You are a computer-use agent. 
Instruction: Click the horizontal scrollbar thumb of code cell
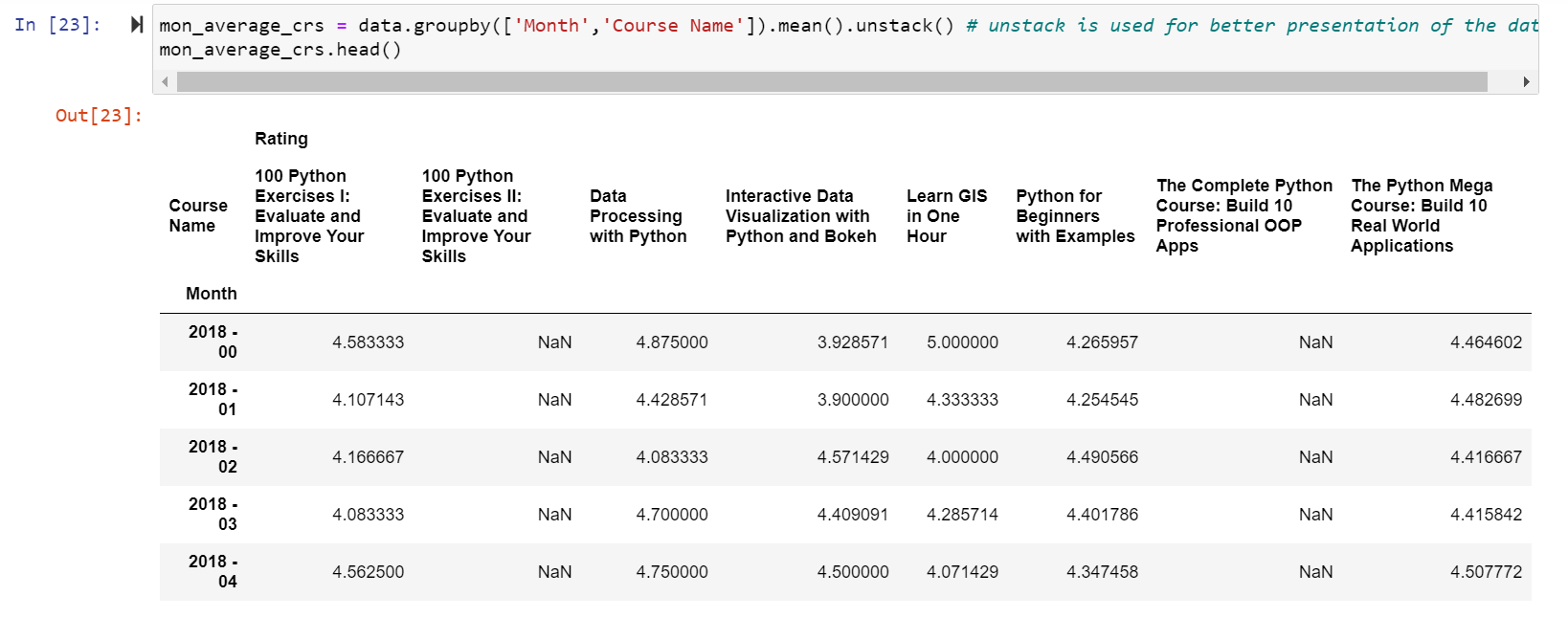pos(832,82)
